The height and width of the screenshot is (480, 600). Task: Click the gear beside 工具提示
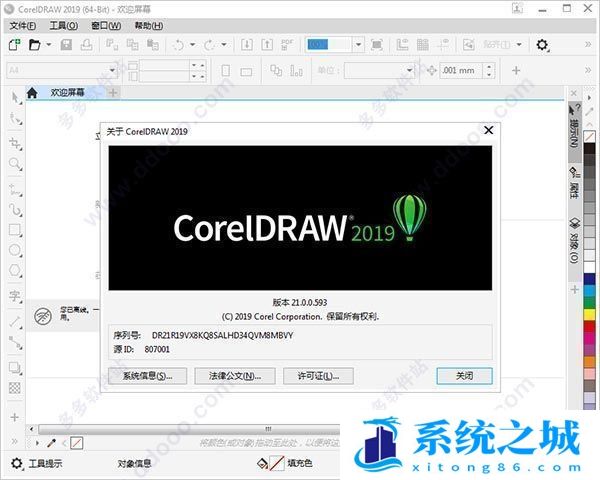click(x=16, y=464)
